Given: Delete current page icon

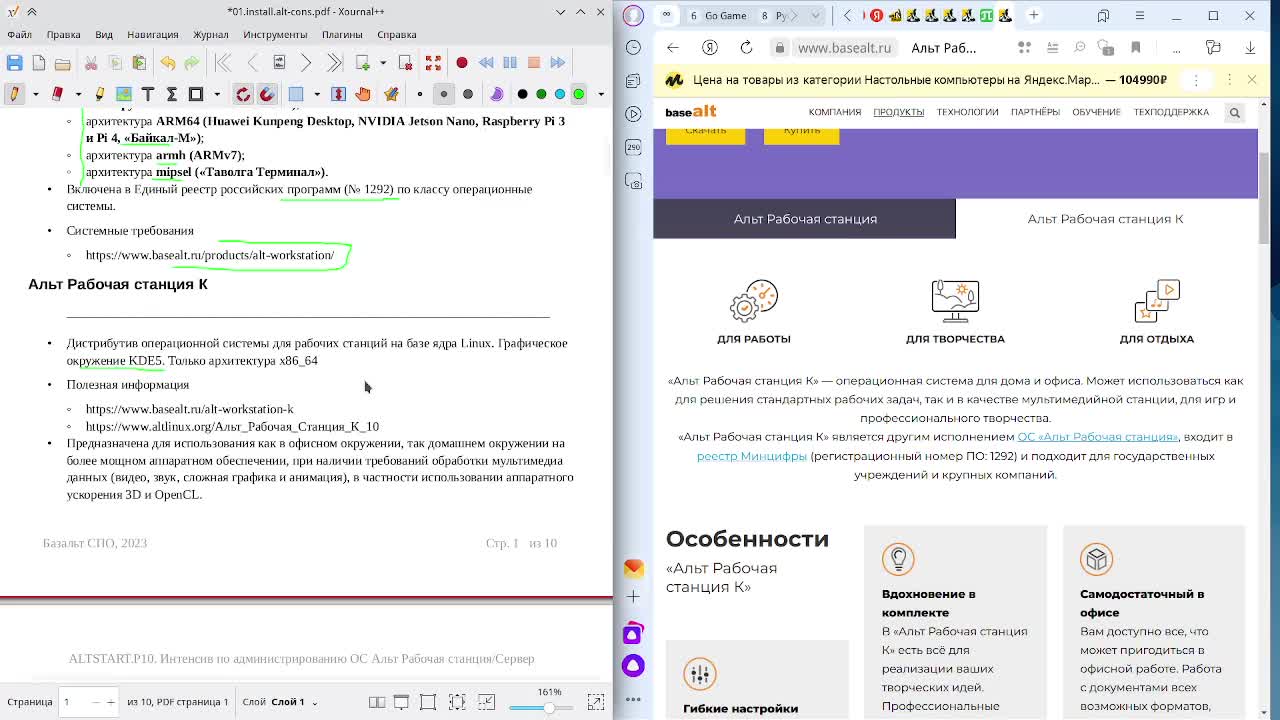Looking at the screenshot, I should click(x=405, y=63).
